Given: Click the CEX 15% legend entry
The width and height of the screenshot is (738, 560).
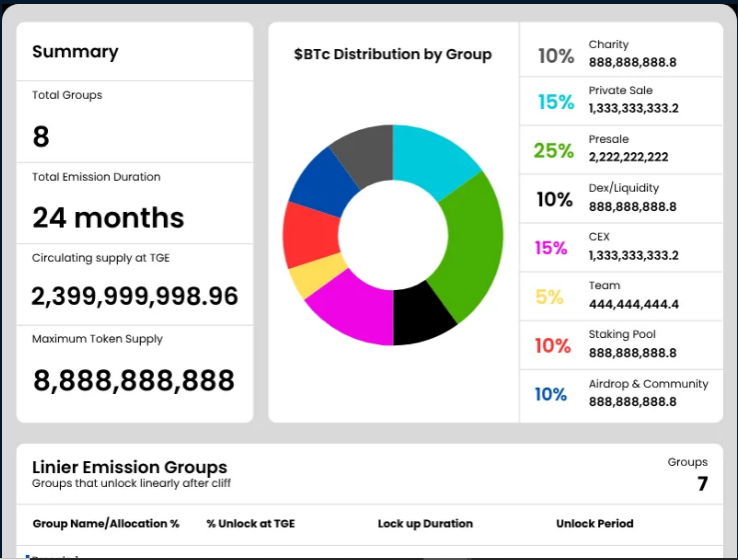Looking at the screenshot, I should (x=620, y=247).
